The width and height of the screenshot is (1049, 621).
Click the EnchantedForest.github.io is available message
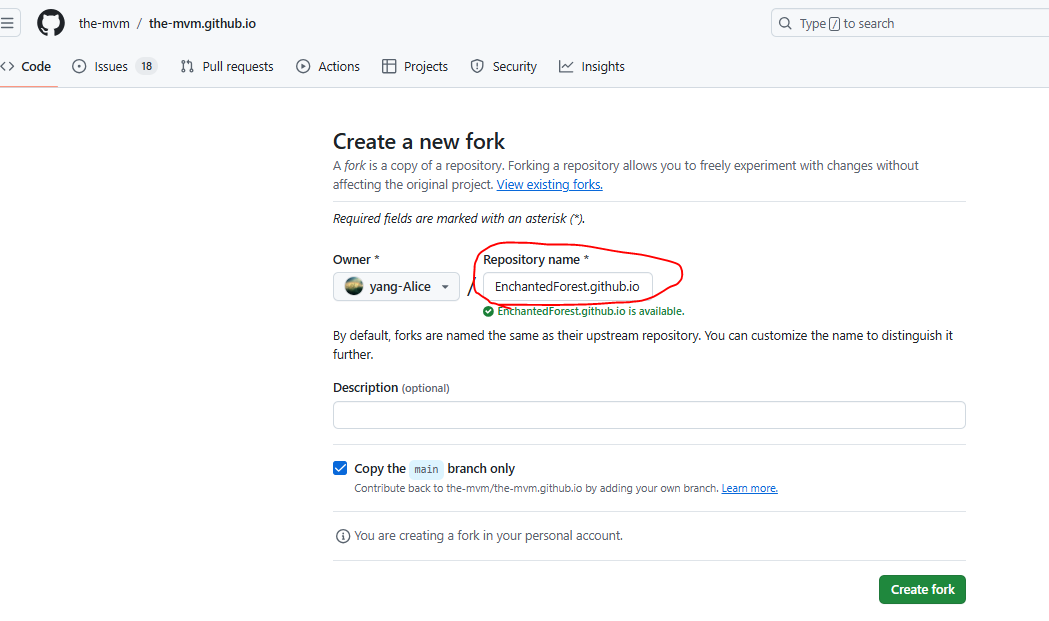tap(591, 311)
